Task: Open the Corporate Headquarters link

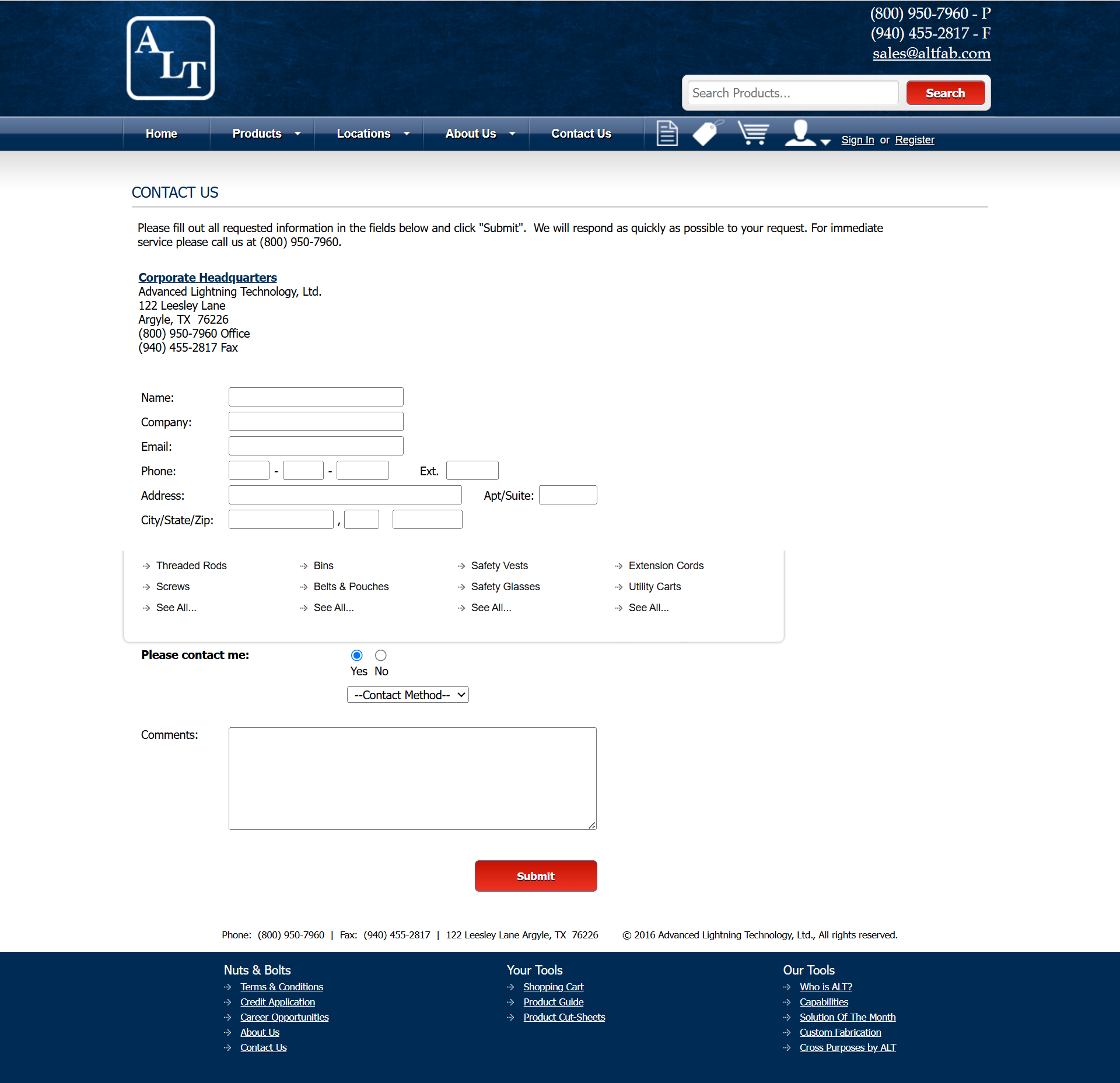Action: [208, 278]
